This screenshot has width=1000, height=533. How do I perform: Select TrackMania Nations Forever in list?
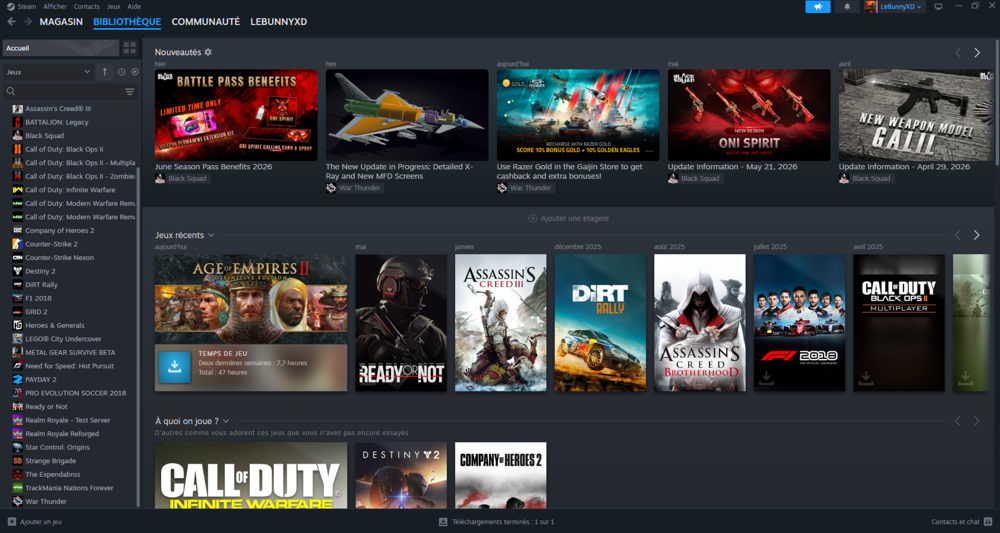coord(69,488)
